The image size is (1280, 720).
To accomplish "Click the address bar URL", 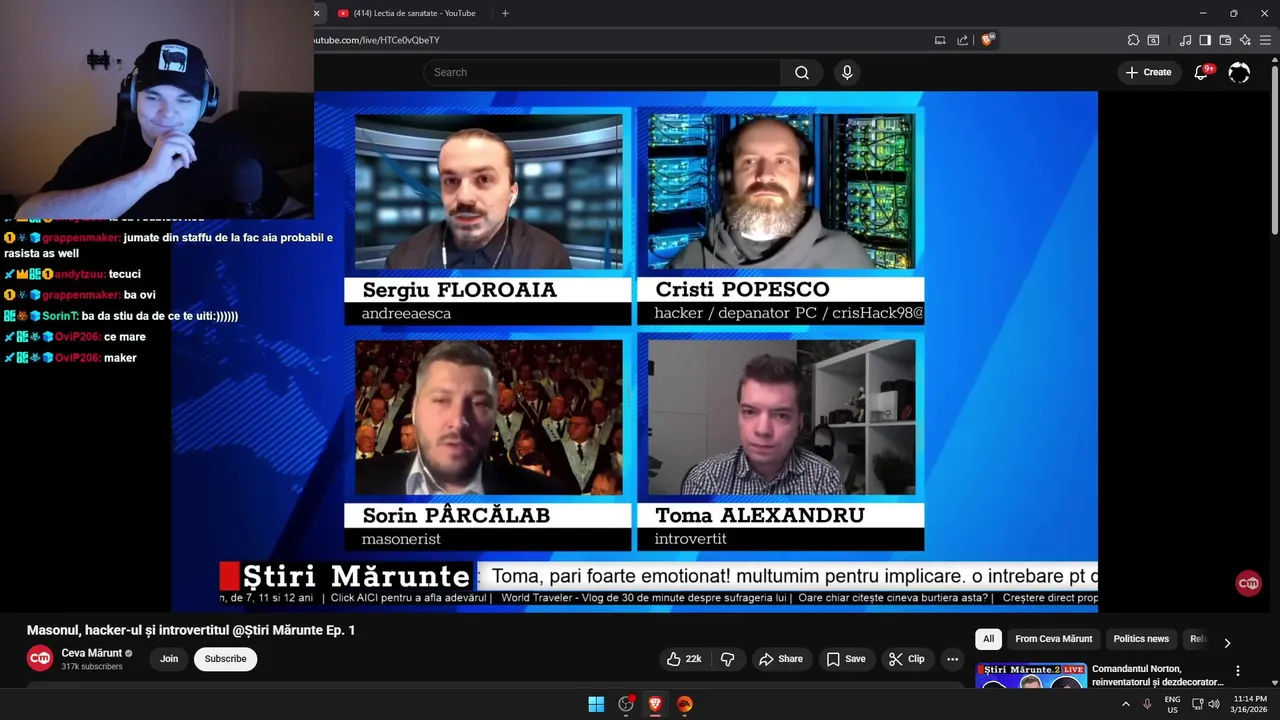I will [377, 40].
